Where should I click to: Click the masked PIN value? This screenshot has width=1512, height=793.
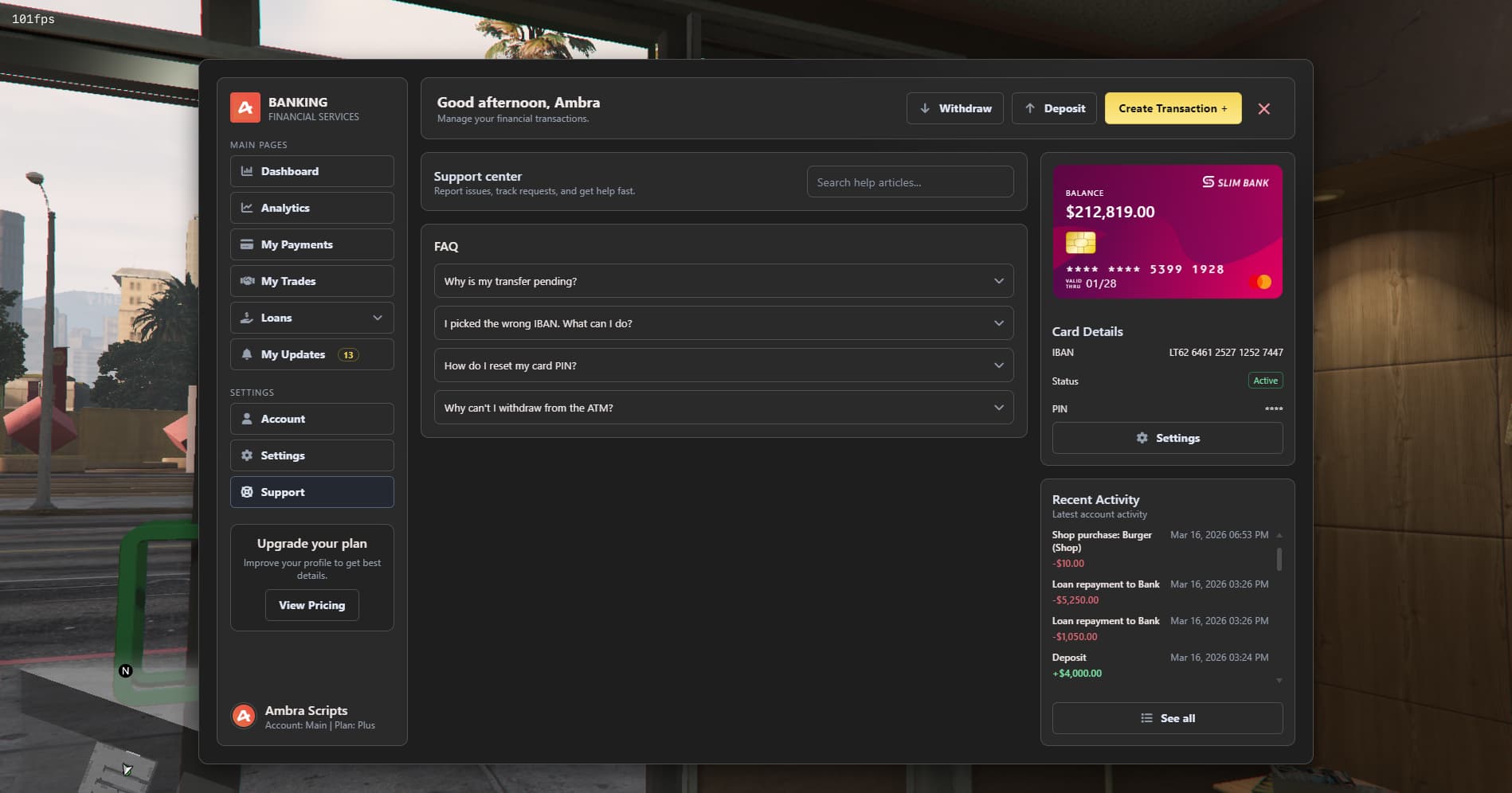click(1274, 409)
